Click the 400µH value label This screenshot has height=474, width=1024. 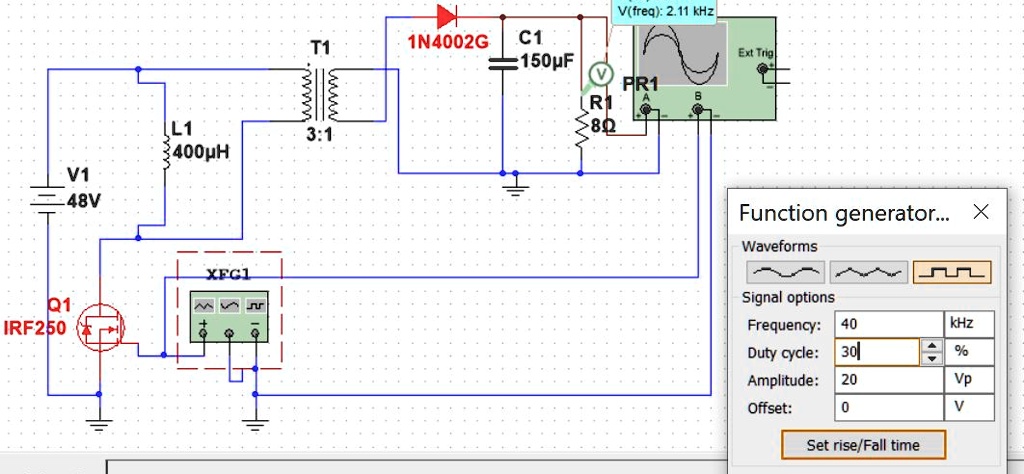point(201,152)
